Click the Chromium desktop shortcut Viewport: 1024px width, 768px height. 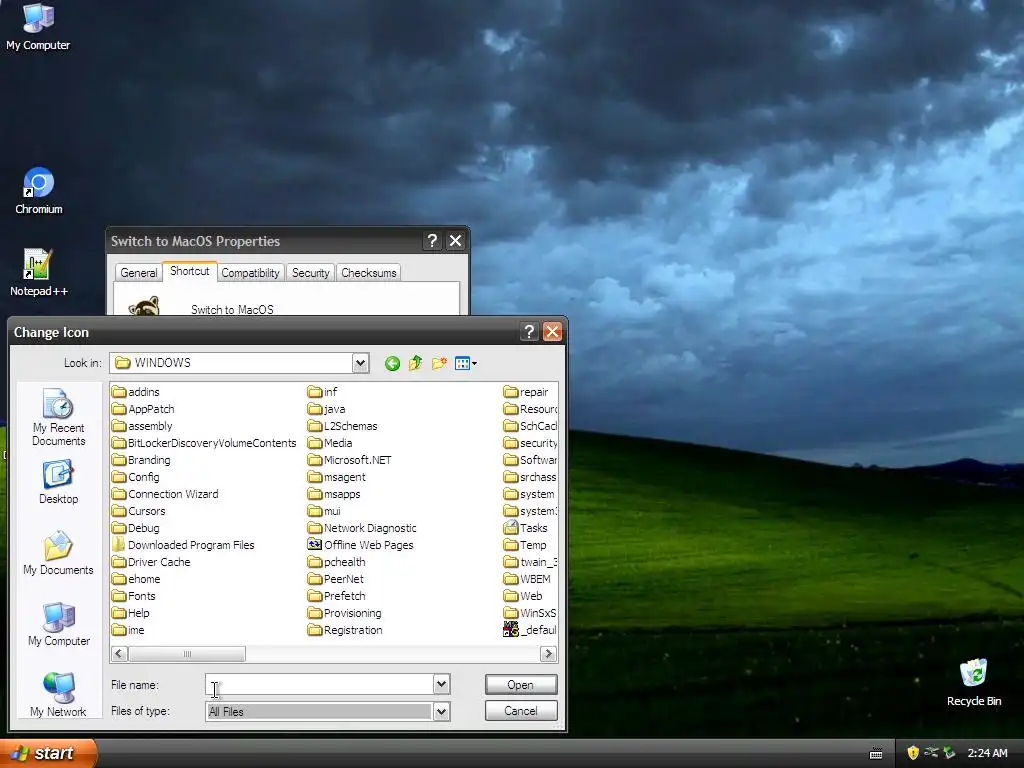coord(39,191)
